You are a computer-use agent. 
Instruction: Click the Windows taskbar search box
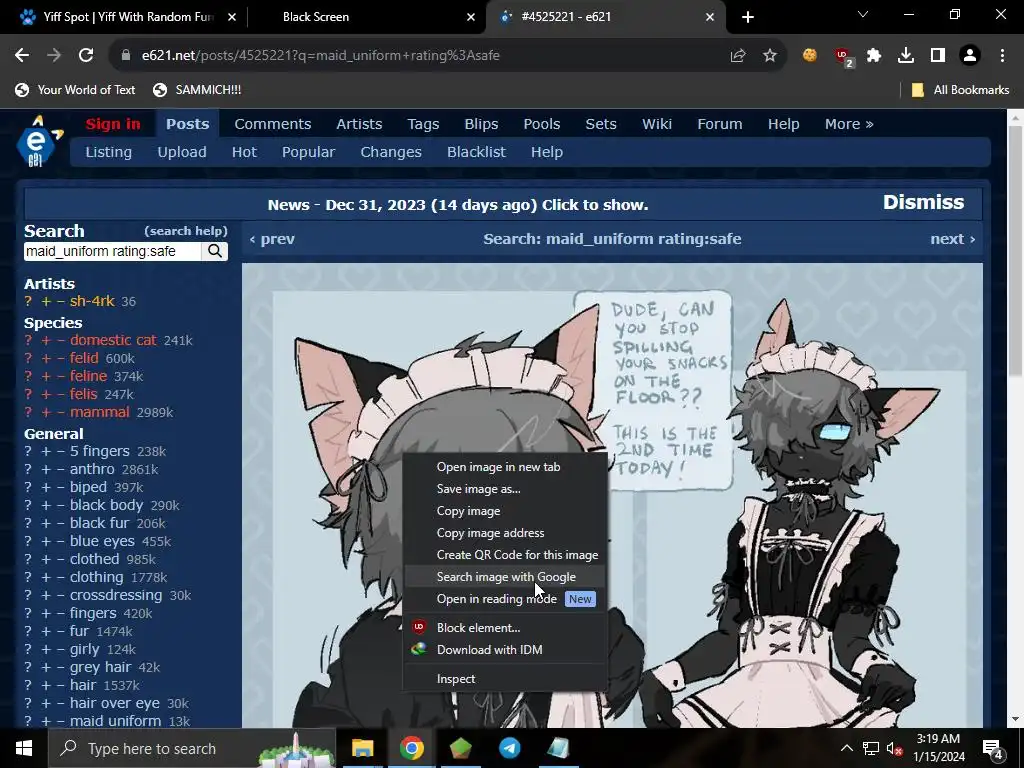point(192,748)
